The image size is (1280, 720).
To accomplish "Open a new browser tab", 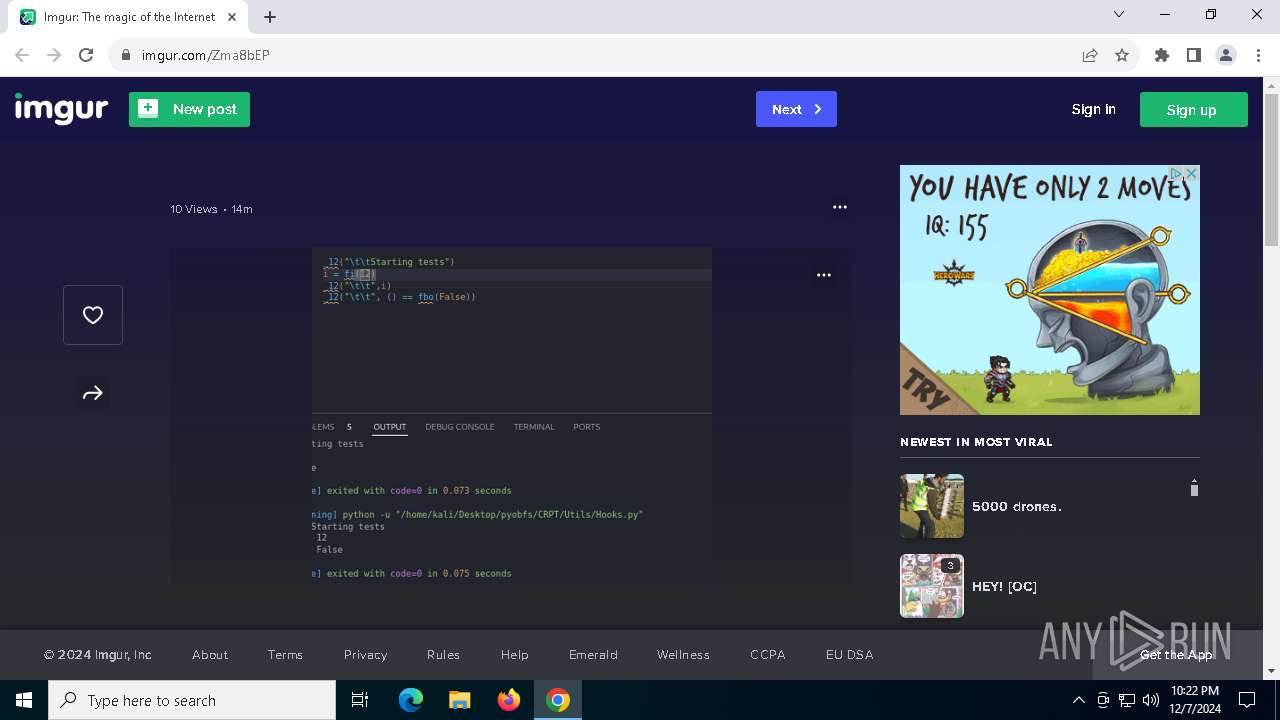I will click(270, 17).
